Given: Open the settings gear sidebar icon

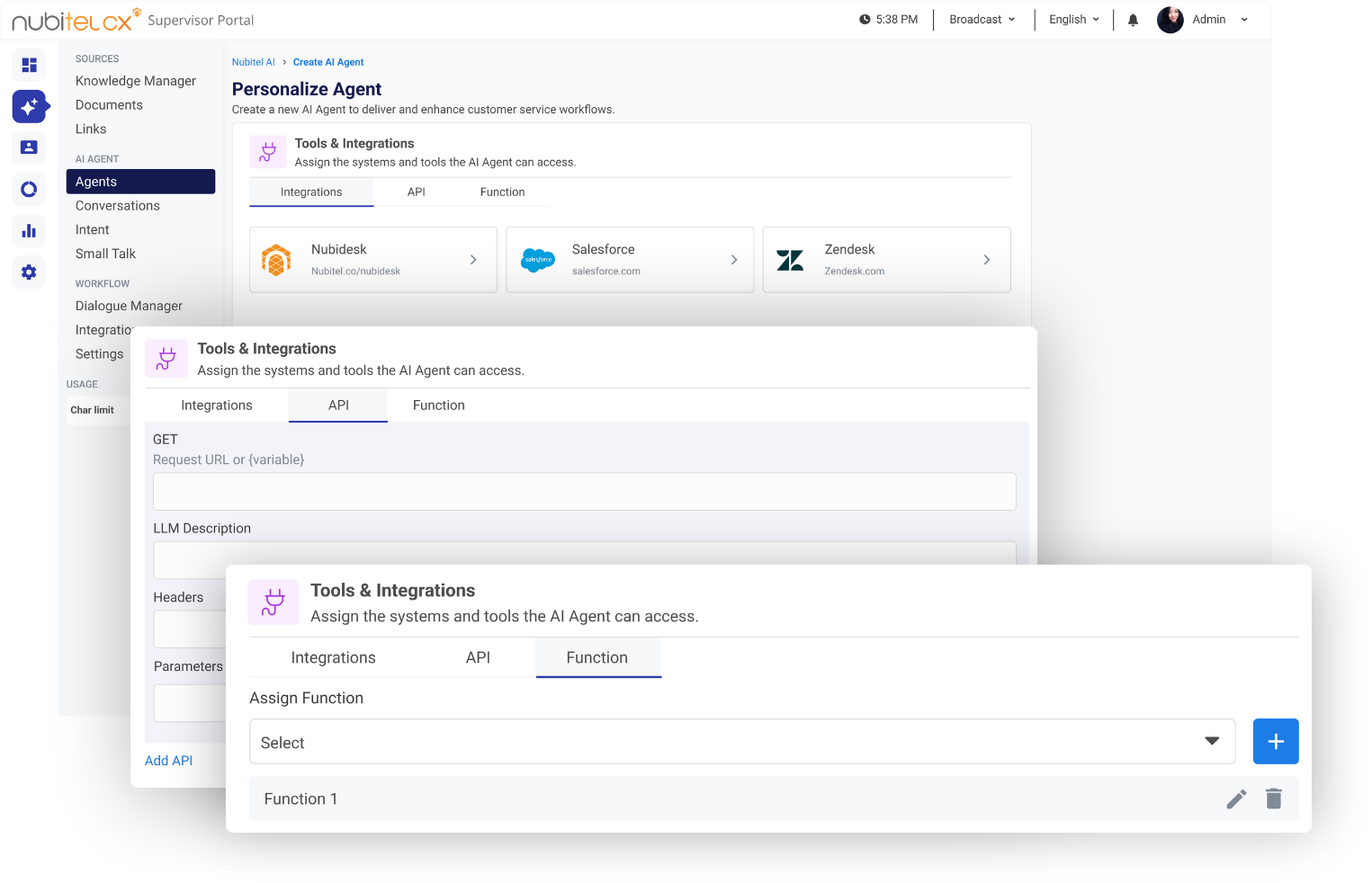Looking at the screenshot, I should coord(29,272).
